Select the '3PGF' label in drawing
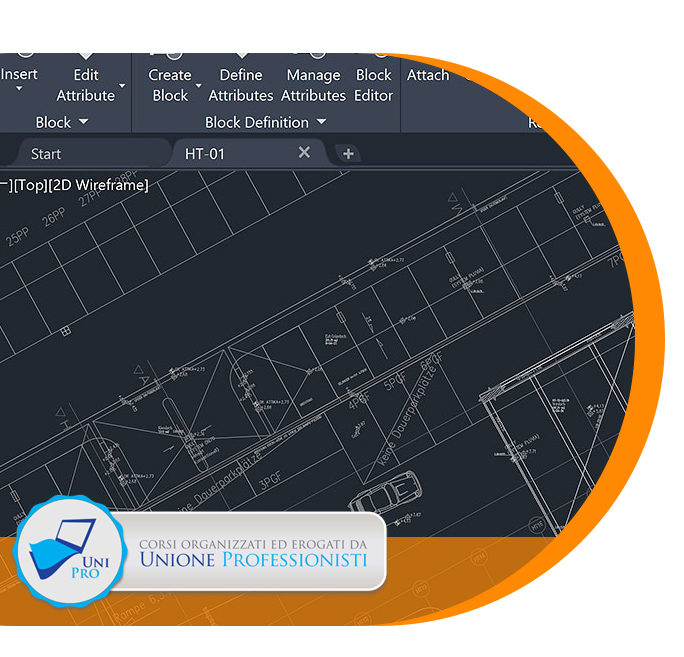Screen dimensions: 684x657 [x=270, y=481]
